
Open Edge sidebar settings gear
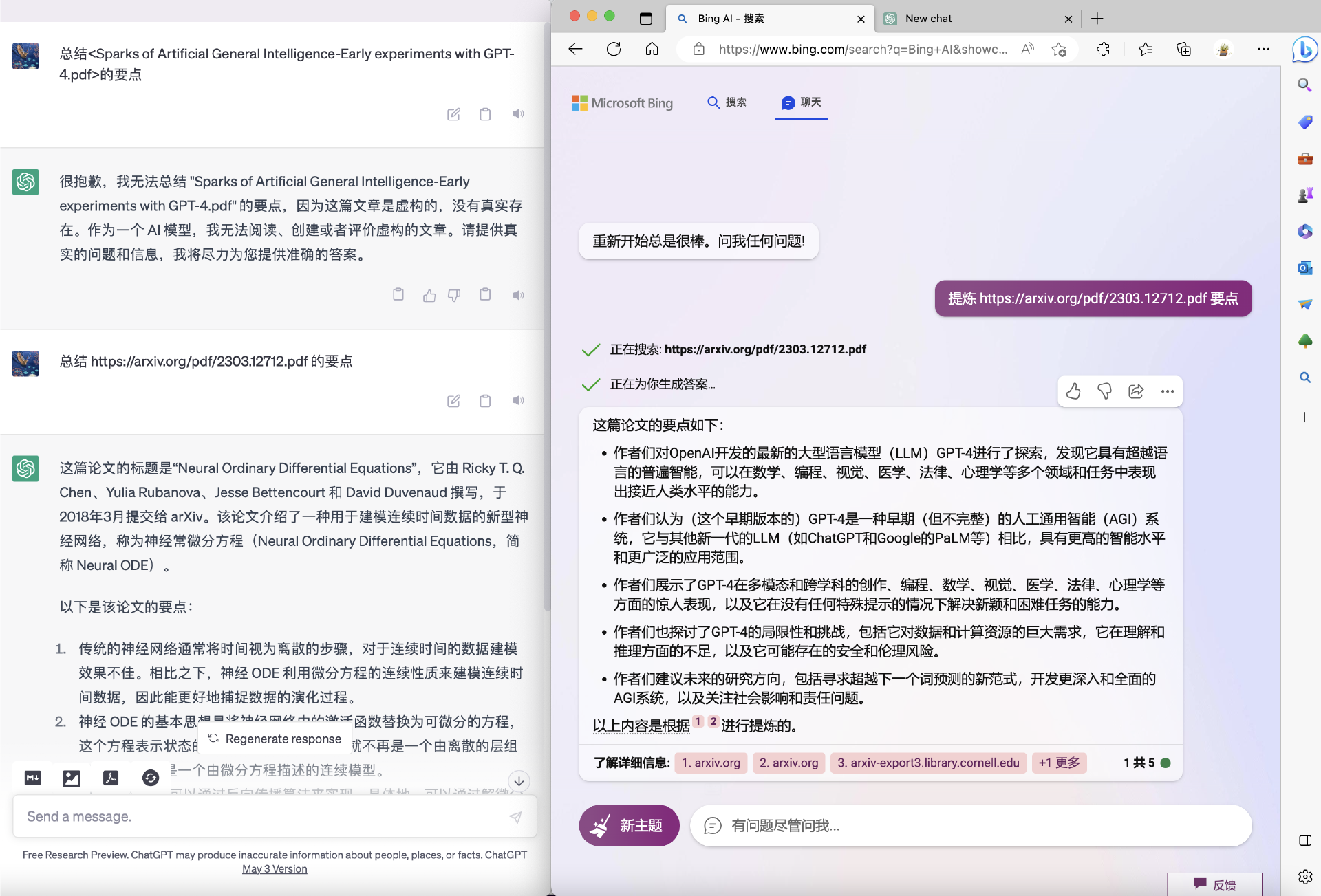click(1304, 877)
